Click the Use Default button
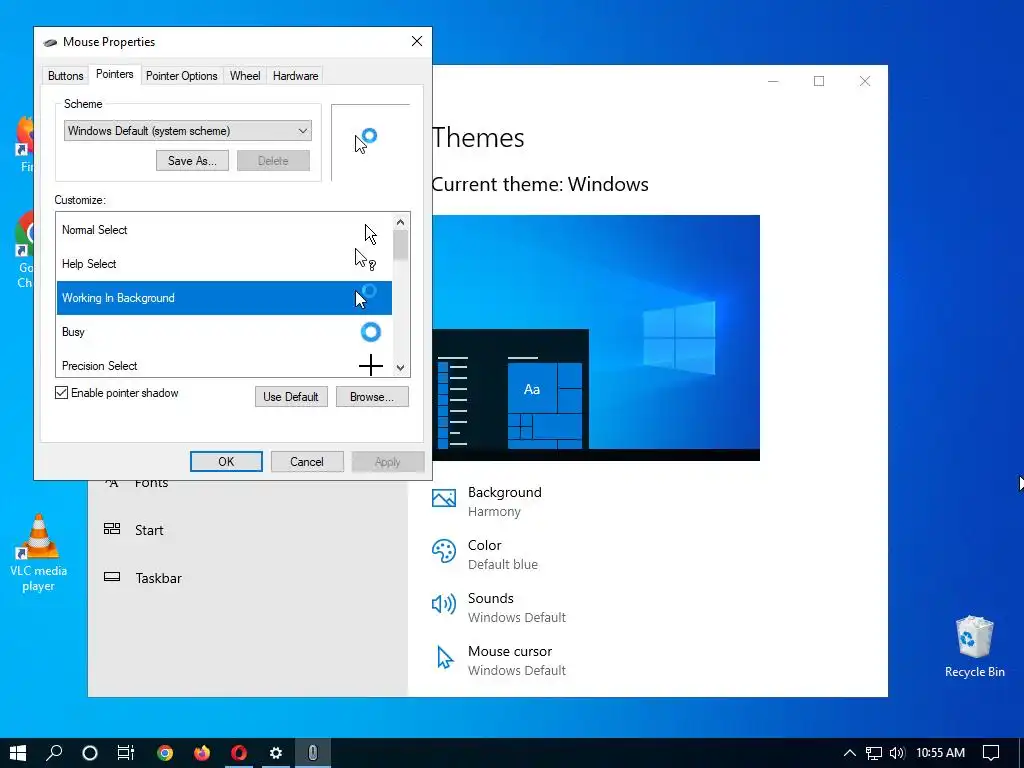 pos(291,396)
